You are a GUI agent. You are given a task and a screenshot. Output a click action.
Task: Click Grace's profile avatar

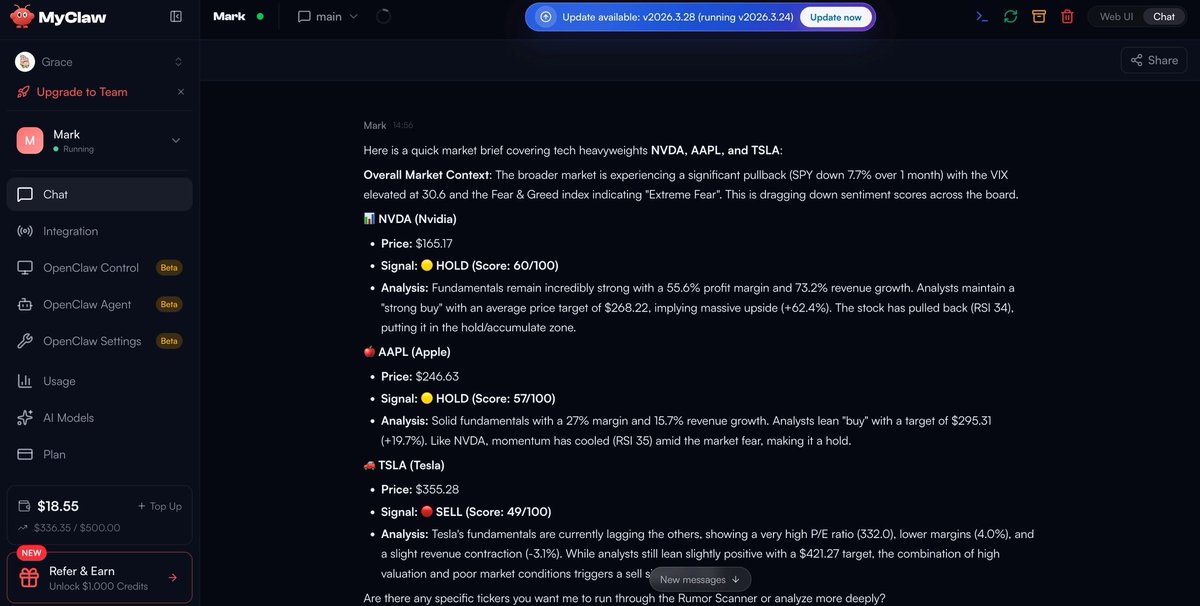click(25, 62)
